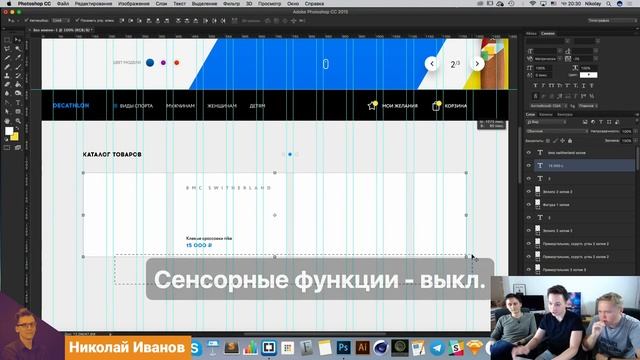Open the workspace switcher dropdown

click(612, 20)
